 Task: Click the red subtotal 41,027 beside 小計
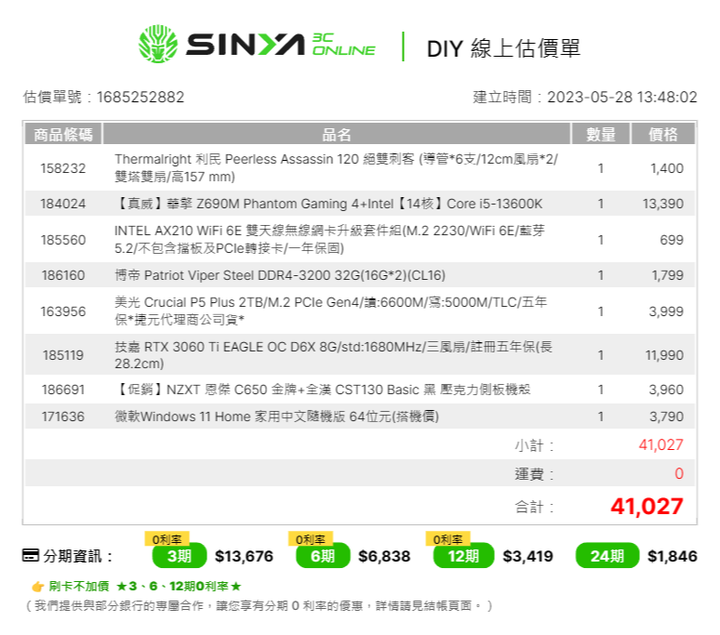point(661,444)
